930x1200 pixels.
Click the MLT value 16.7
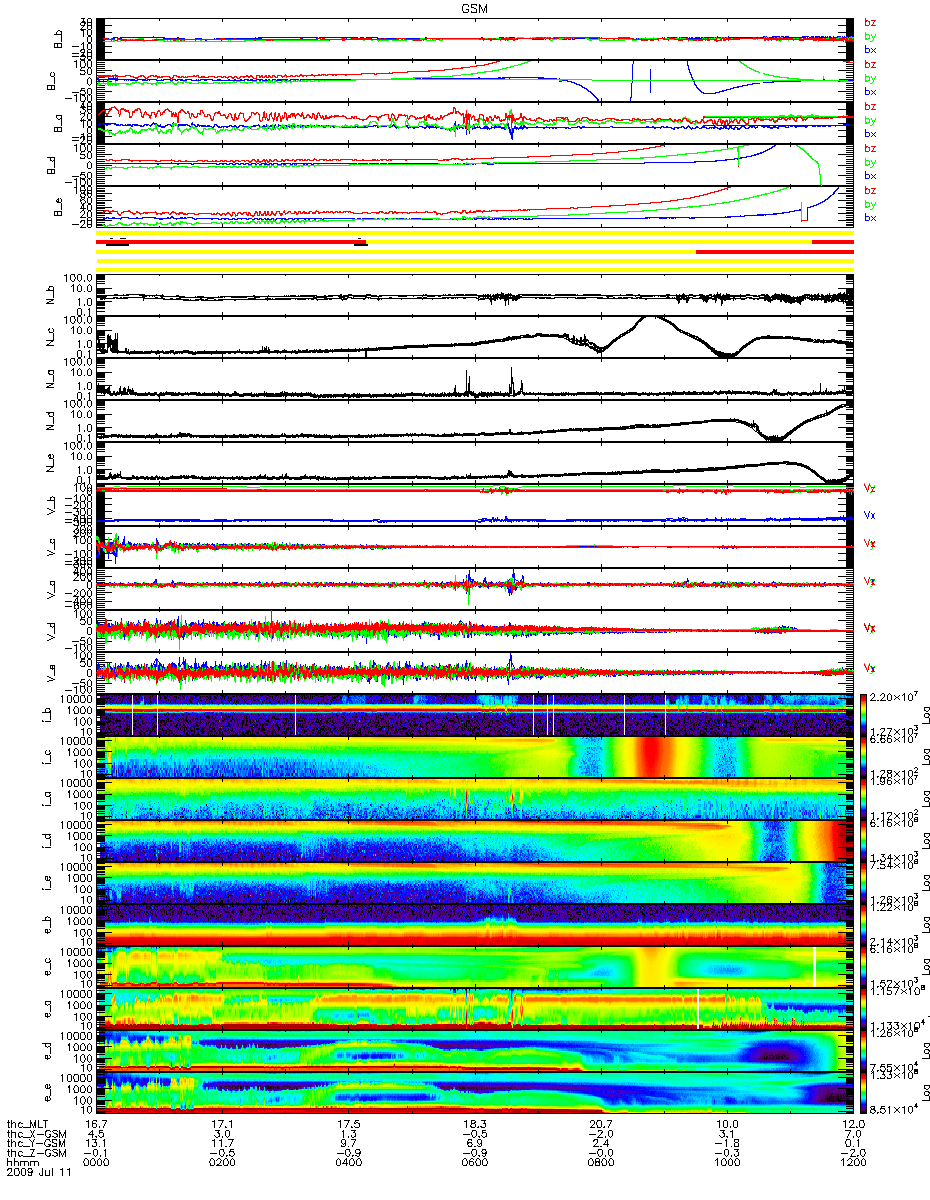pos(97,1124)
